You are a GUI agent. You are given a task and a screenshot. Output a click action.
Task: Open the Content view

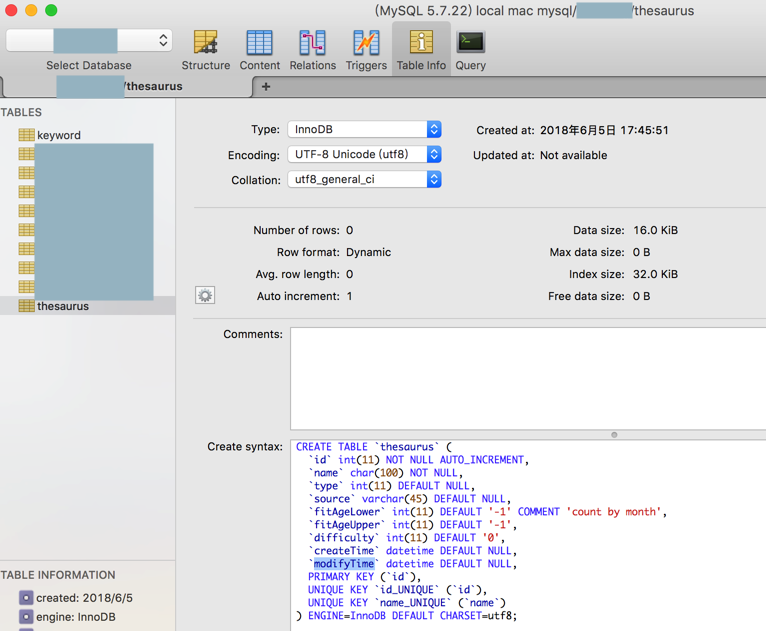[x=259, y=50]
